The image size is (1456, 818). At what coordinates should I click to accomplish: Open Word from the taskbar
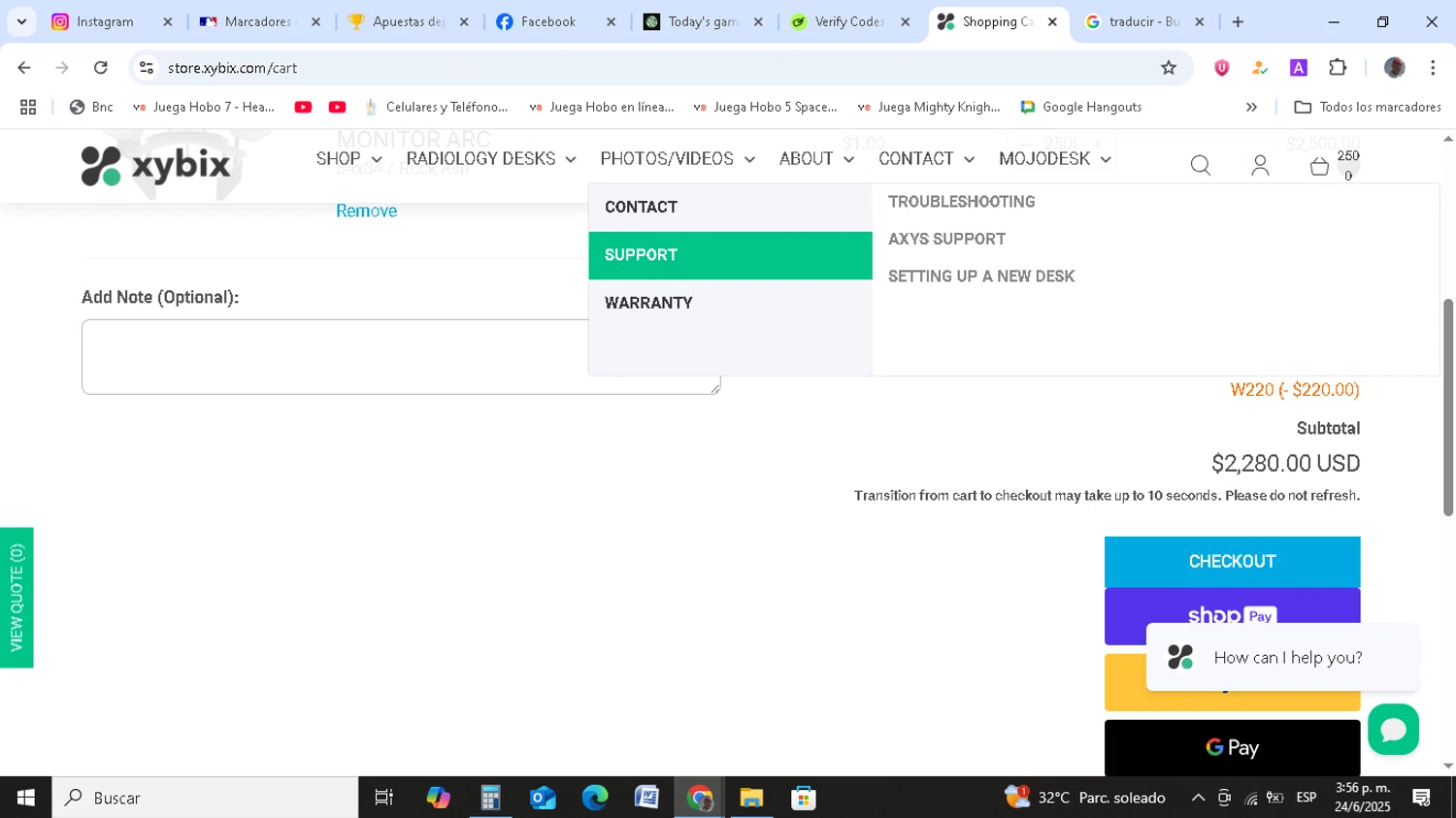pos(646,798)
